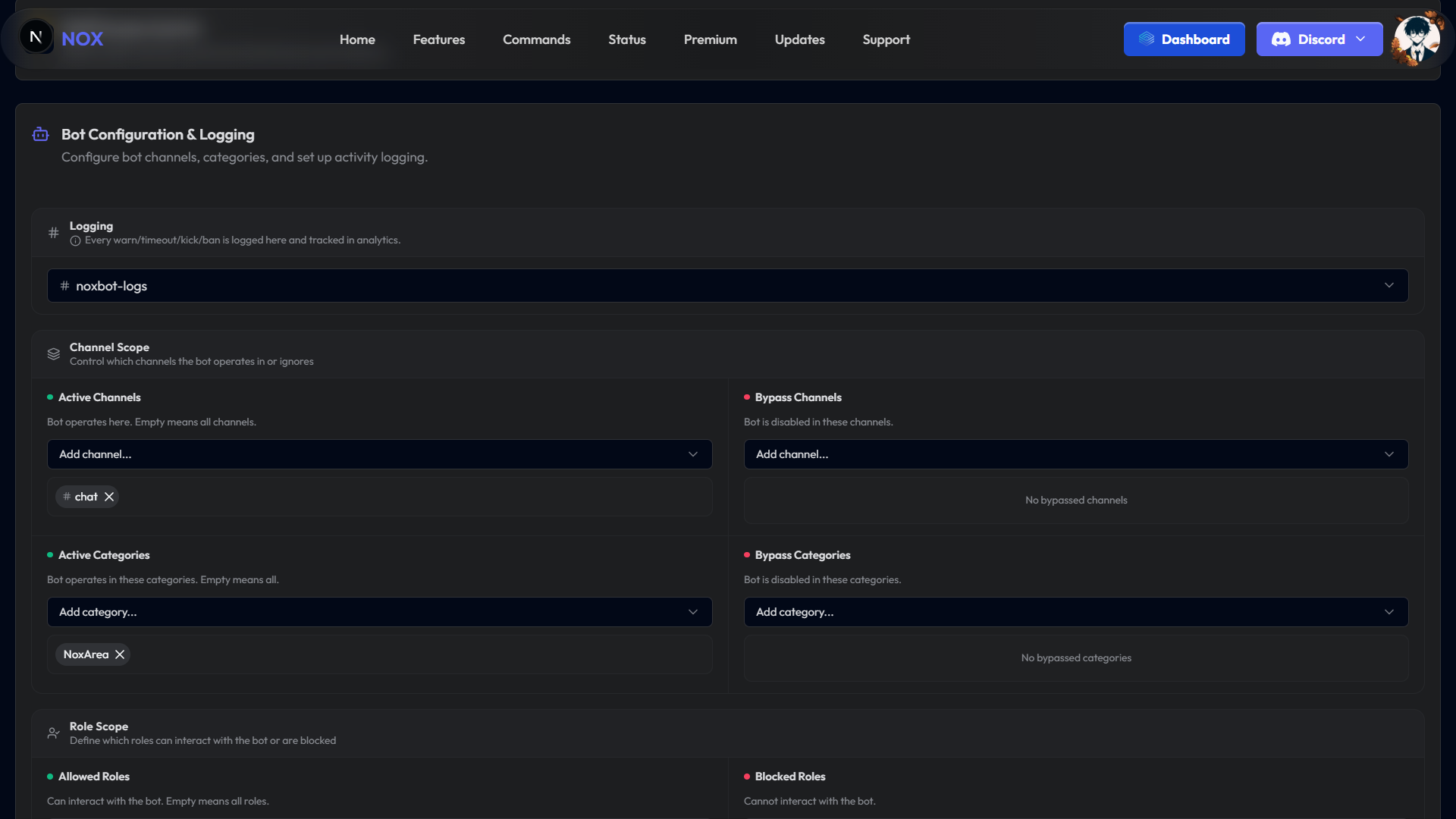
Task: Open the user avatar profile picture
Action: click(x=1416, y=39)
